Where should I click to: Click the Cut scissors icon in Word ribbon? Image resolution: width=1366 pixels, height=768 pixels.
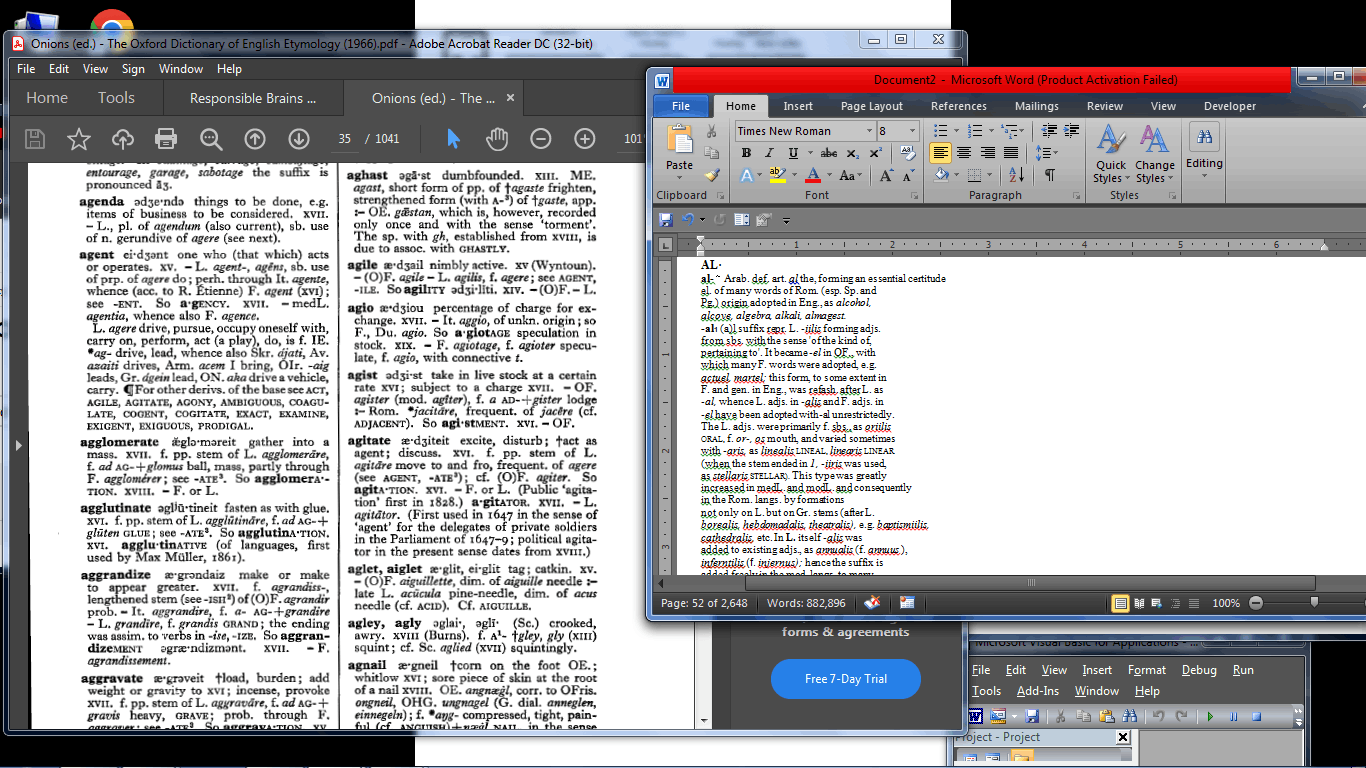point(712,131)
